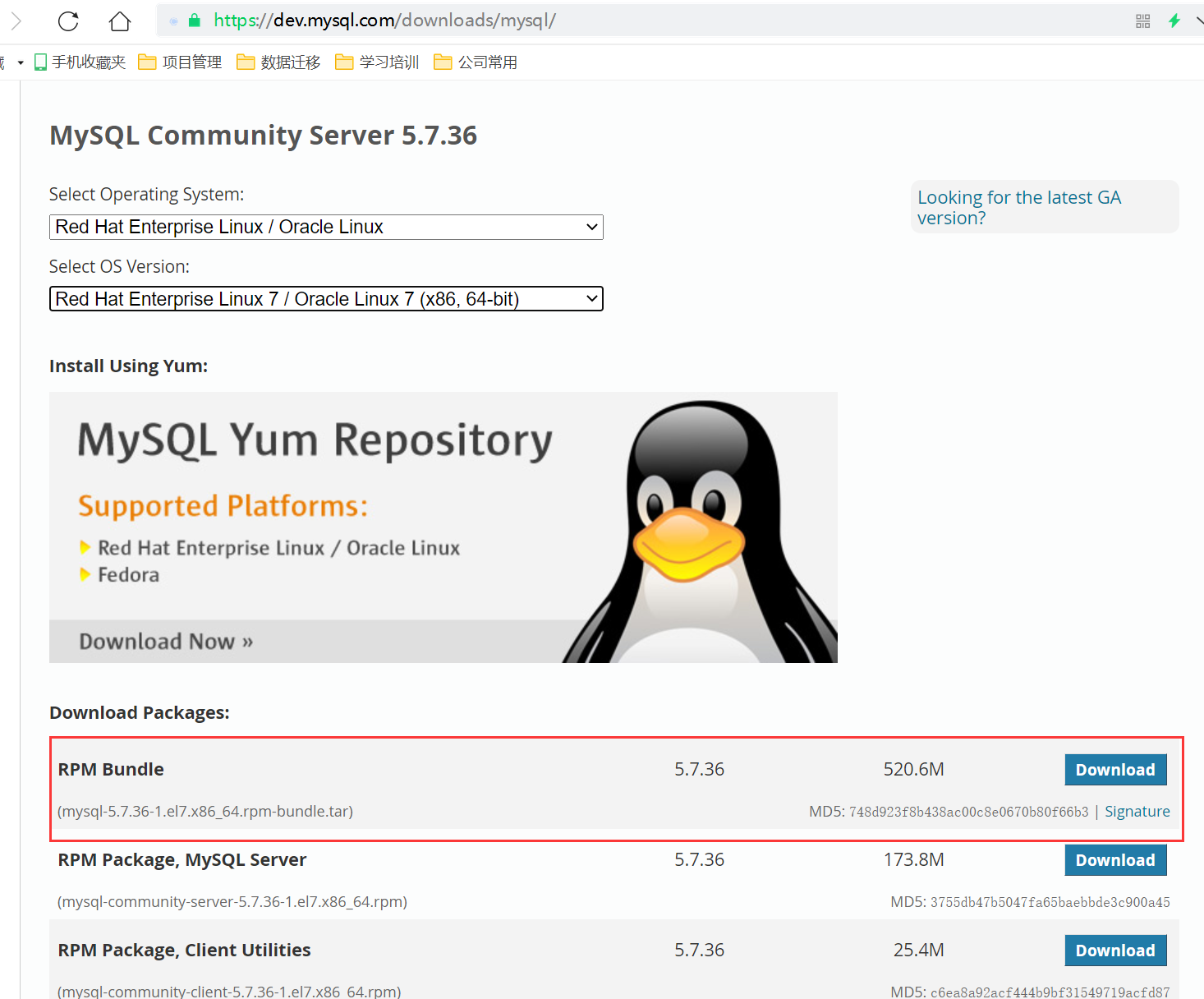The image size is (1204, 999).
Task: Click the 'MySQL Community Server 5.7.36' heading
Action: (x=263, y=136)
